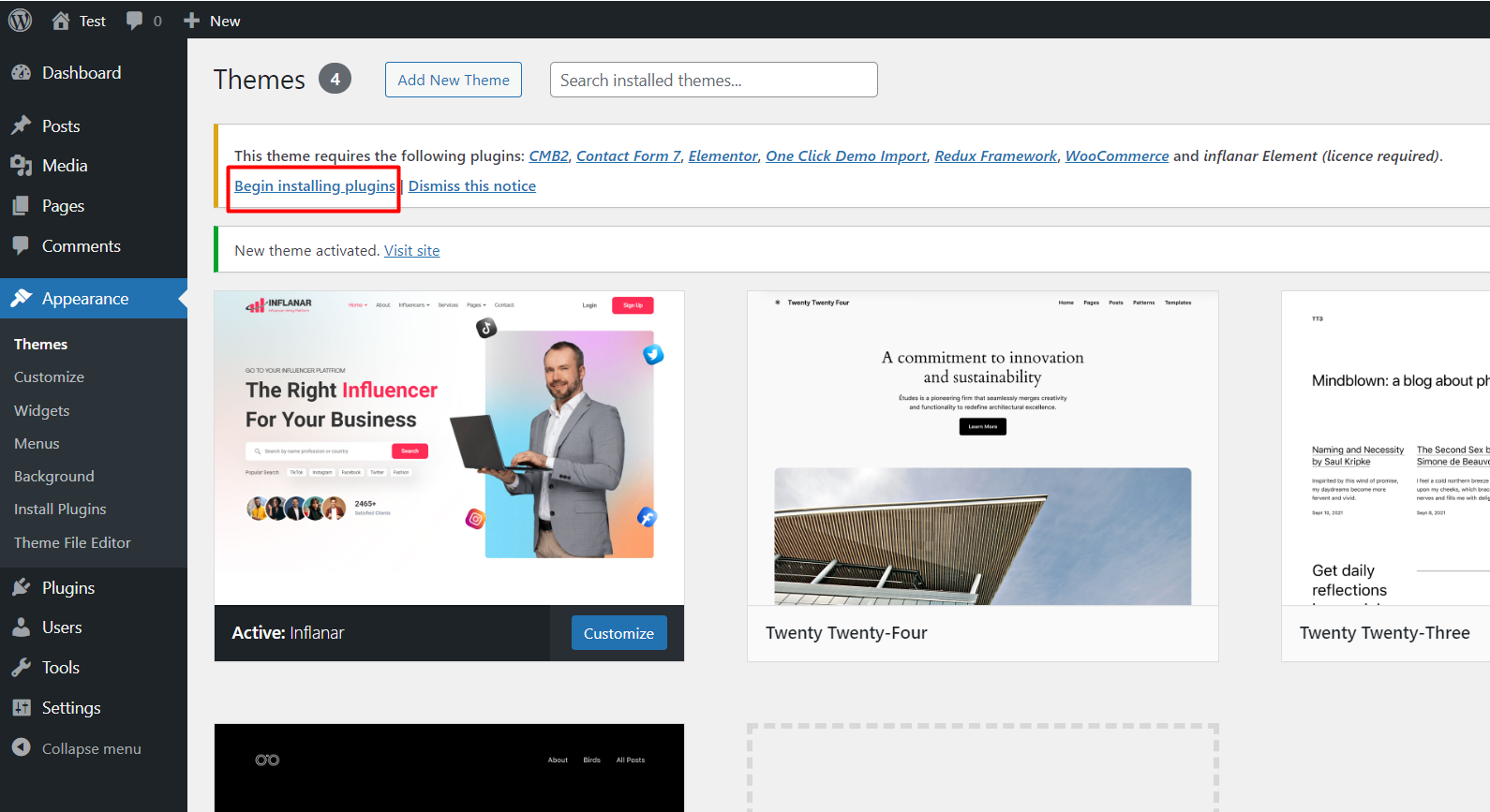The width and height of the screenshot is (1490, 812).
Task: Click the Posts pushpin icon
Action: (x=21, y=125)
